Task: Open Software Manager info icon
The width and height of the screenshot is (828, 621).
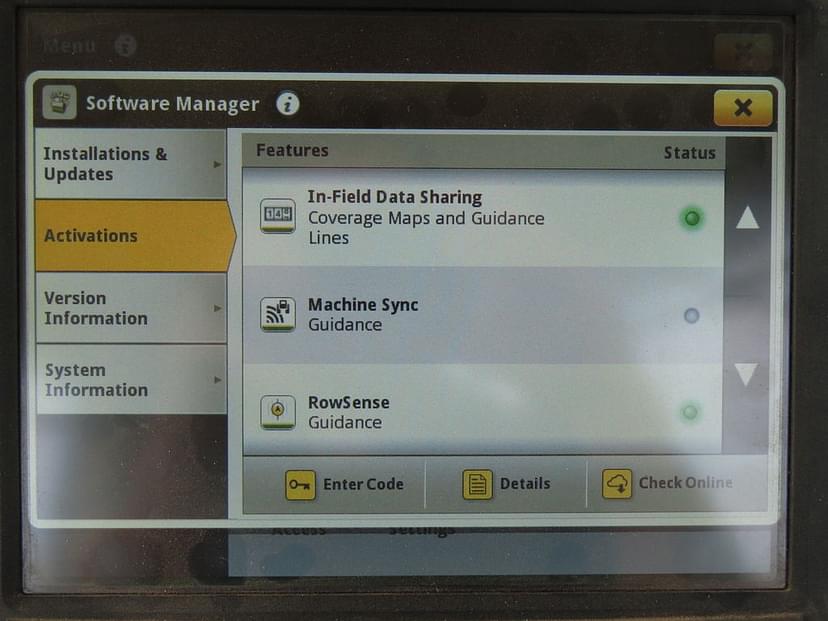Action: (x=288, y=104)
